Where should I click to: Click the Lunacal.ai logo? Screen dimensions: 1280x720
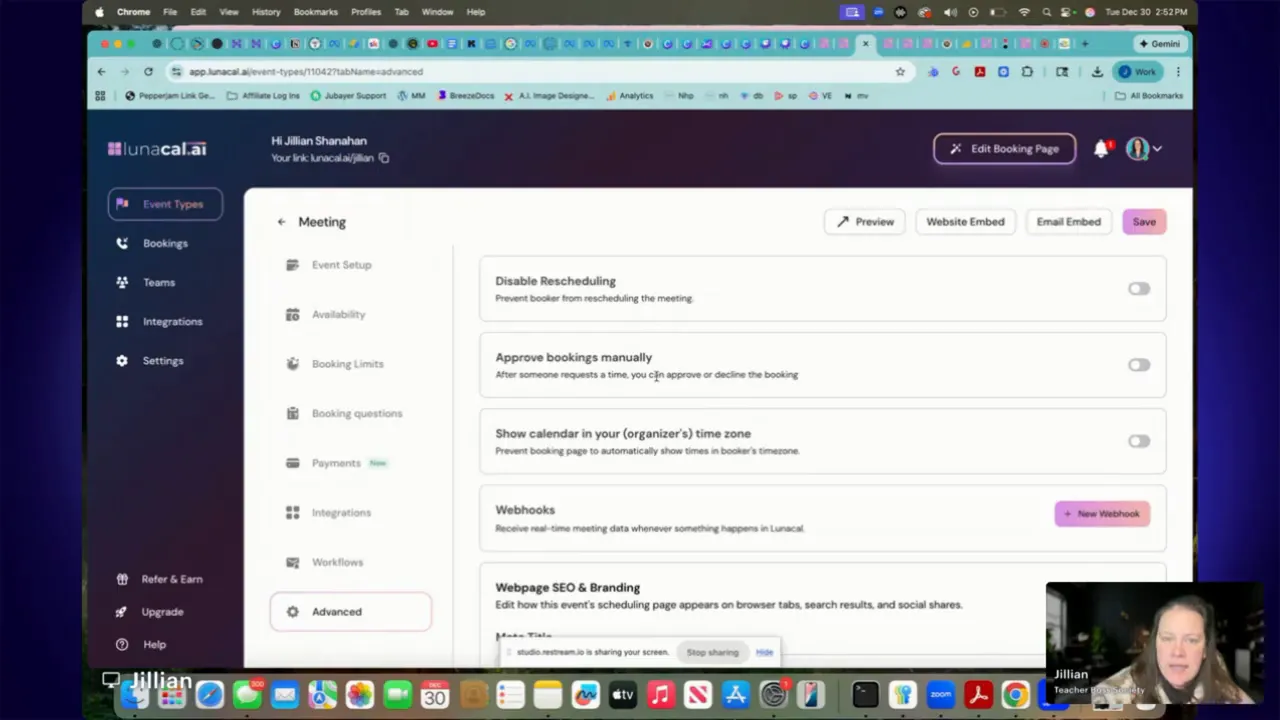156,148
